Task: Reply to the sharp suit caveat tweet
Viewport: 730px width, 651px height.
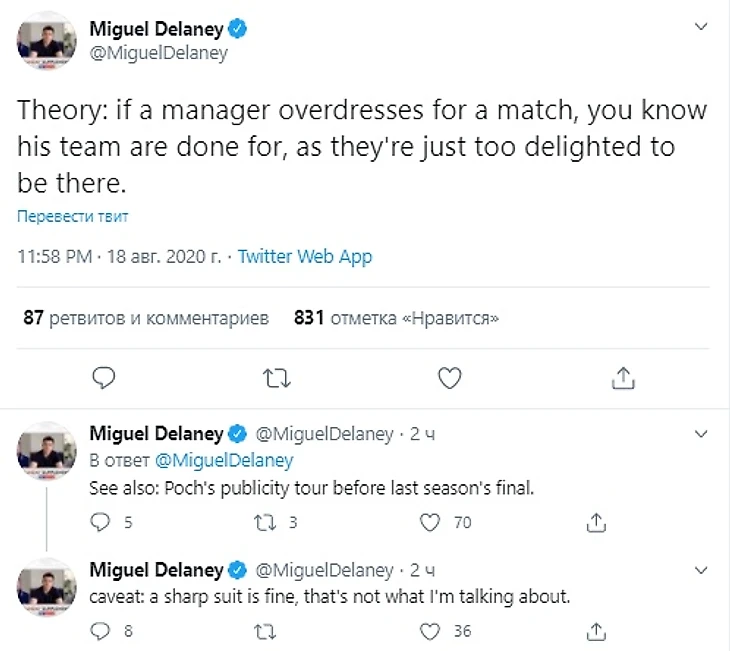Action: click(100, 631)
